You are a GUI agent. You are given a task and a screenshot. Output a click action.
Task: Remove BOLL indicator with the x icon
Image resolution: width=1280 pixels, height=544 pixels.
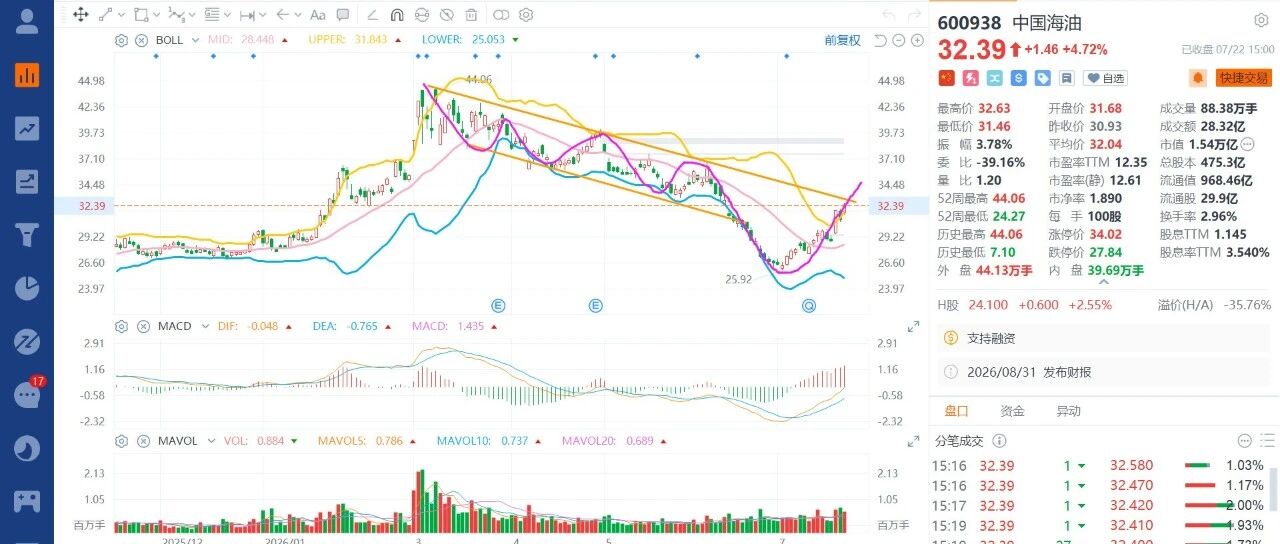(141, 40)
